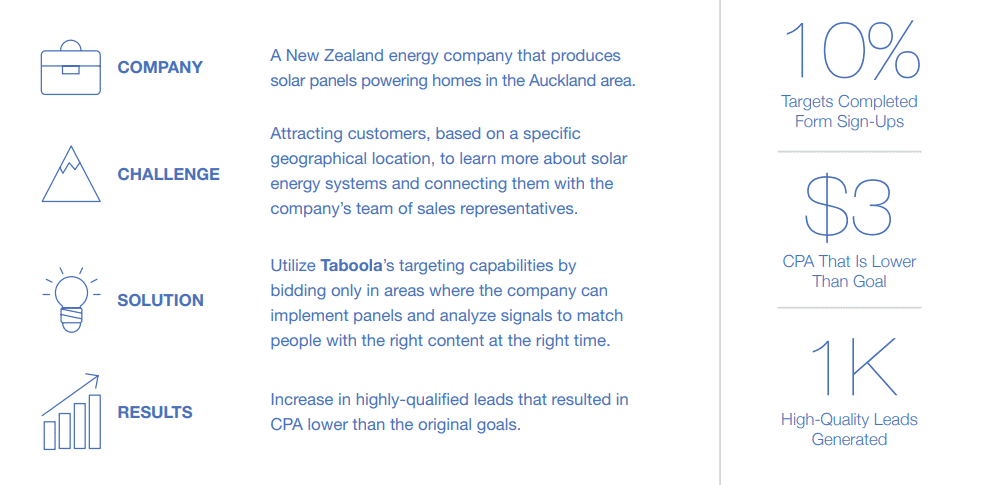The height and width of the screenshot is (485, 987).
Task: Click the divider line below 10% stat
Action: pos(849,152)
